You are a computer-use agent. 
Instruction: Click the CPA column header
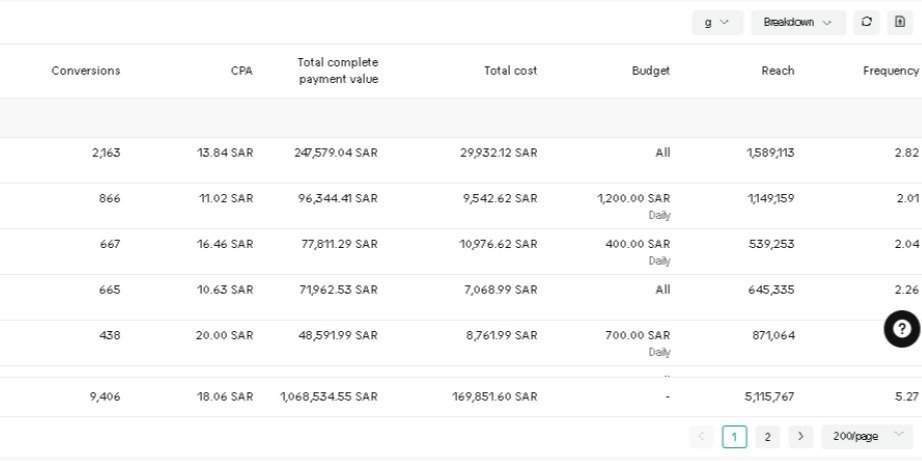coord(242,71)
